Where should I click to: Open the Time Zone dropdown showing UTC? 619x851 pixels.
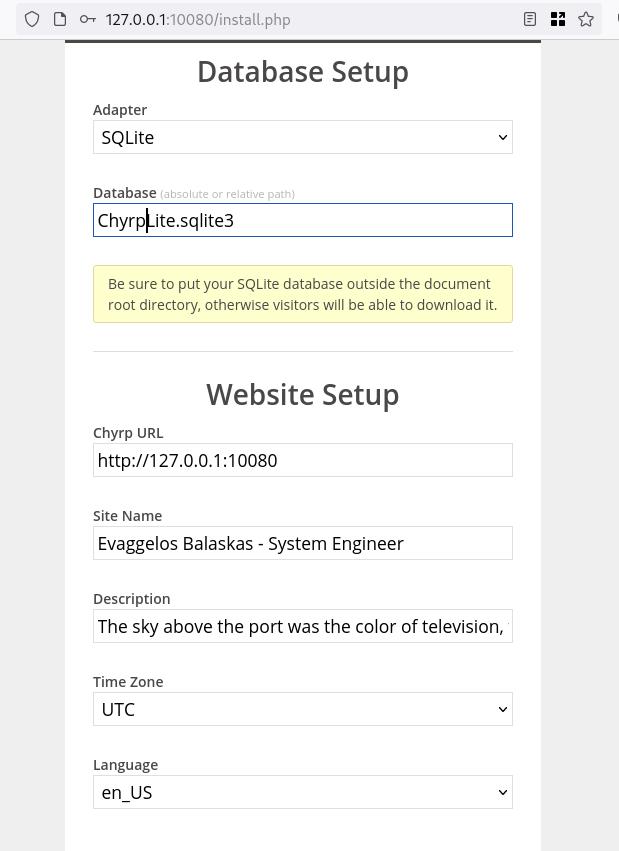pos(302,709)
